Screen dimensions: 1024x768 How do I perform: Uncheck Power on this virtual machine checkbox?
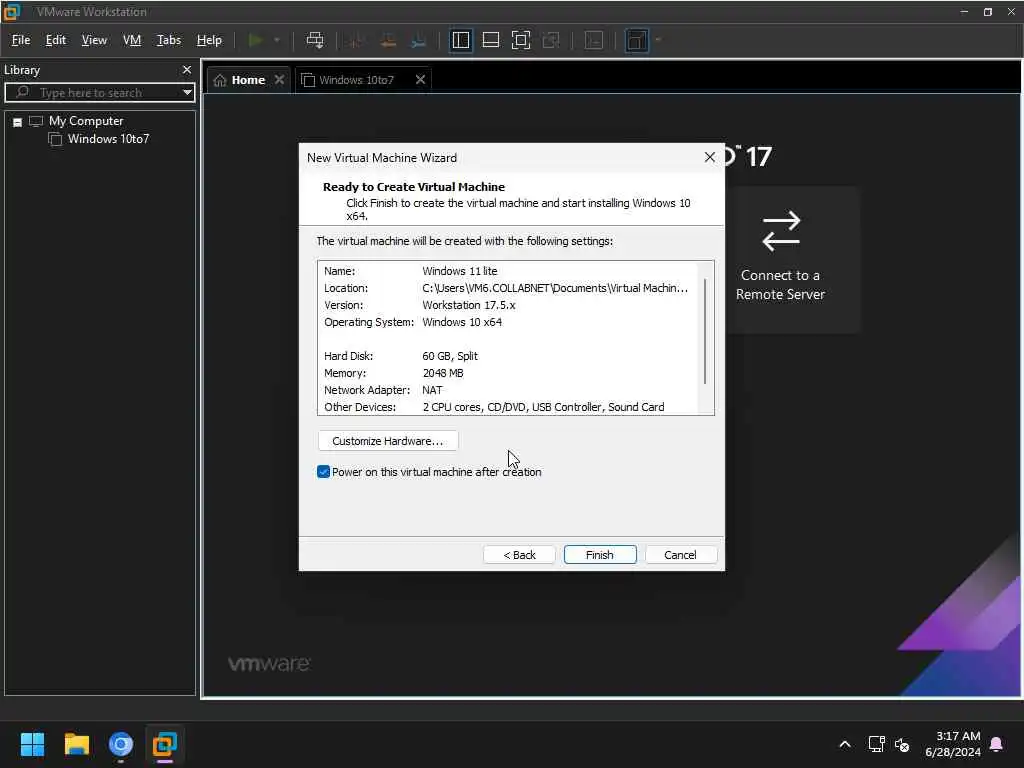[323, 472]
